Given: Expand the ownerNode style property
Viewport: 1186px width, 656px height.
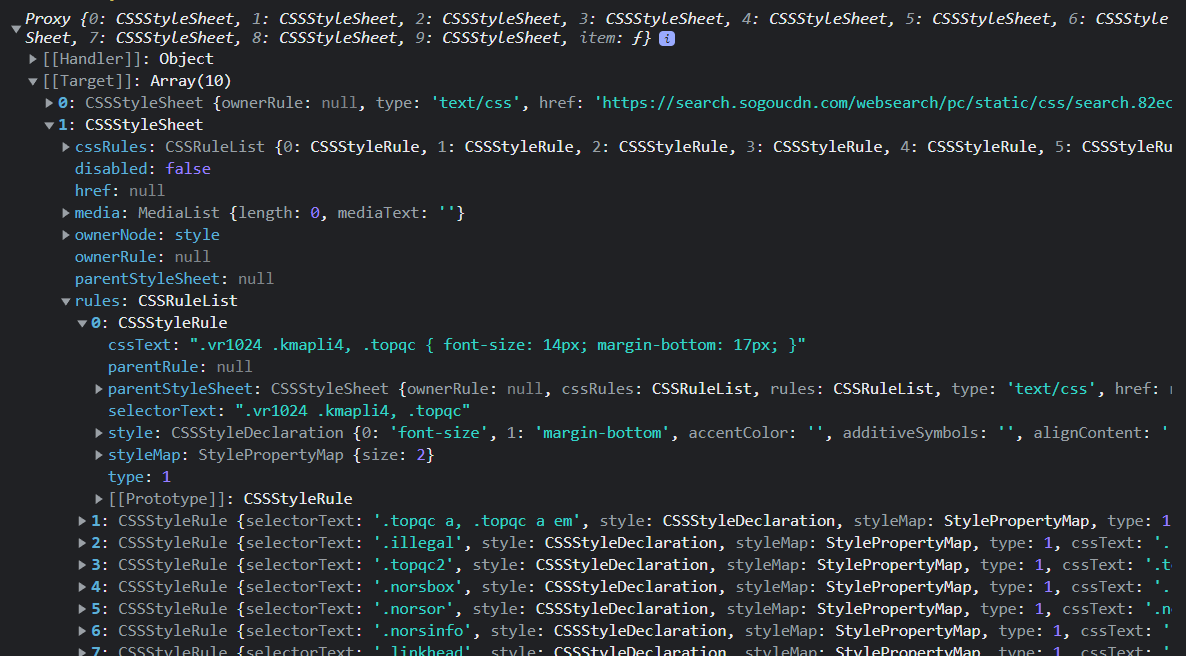Looking at the screenshot, I should click(x=66, y=235).
